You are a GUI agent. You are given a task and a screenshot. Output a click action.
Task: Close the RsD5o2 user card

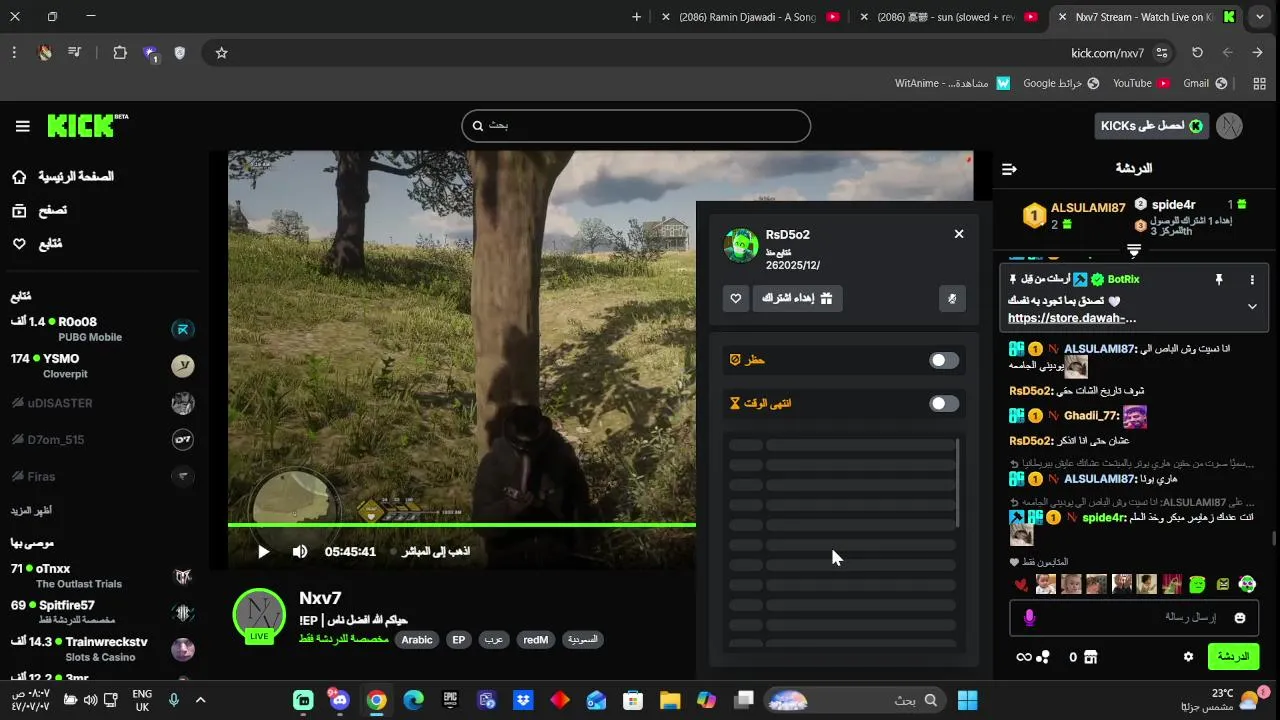coord(959,234)
